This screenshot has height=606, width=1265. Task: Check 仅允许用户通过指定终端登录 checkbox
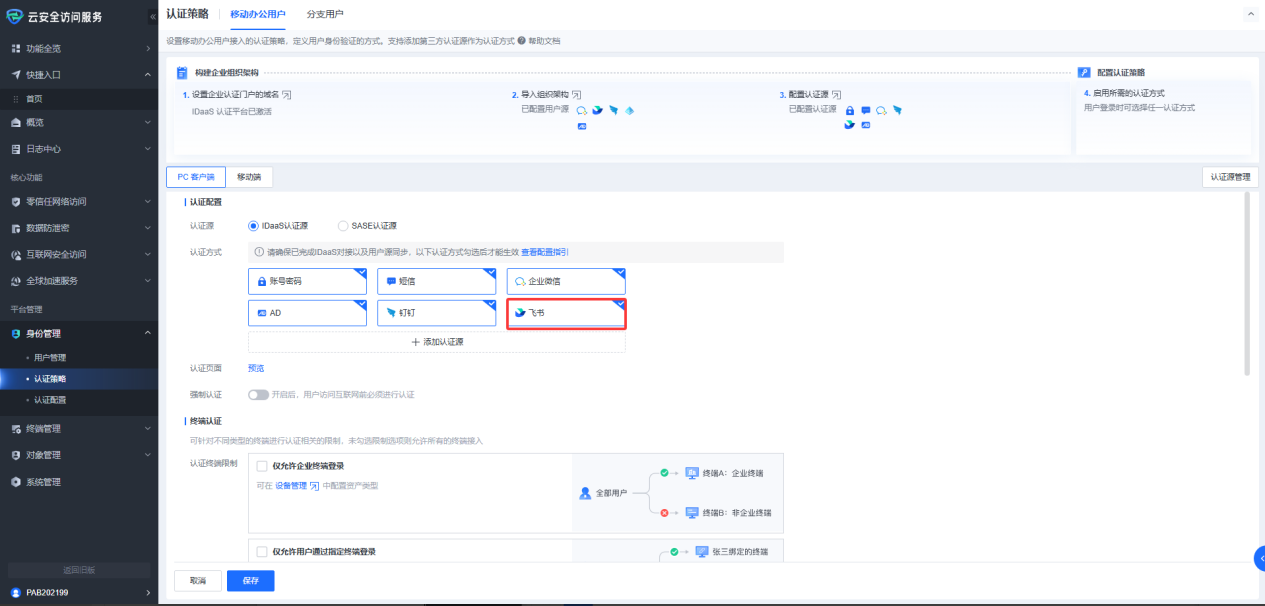[x=262, y=551]
